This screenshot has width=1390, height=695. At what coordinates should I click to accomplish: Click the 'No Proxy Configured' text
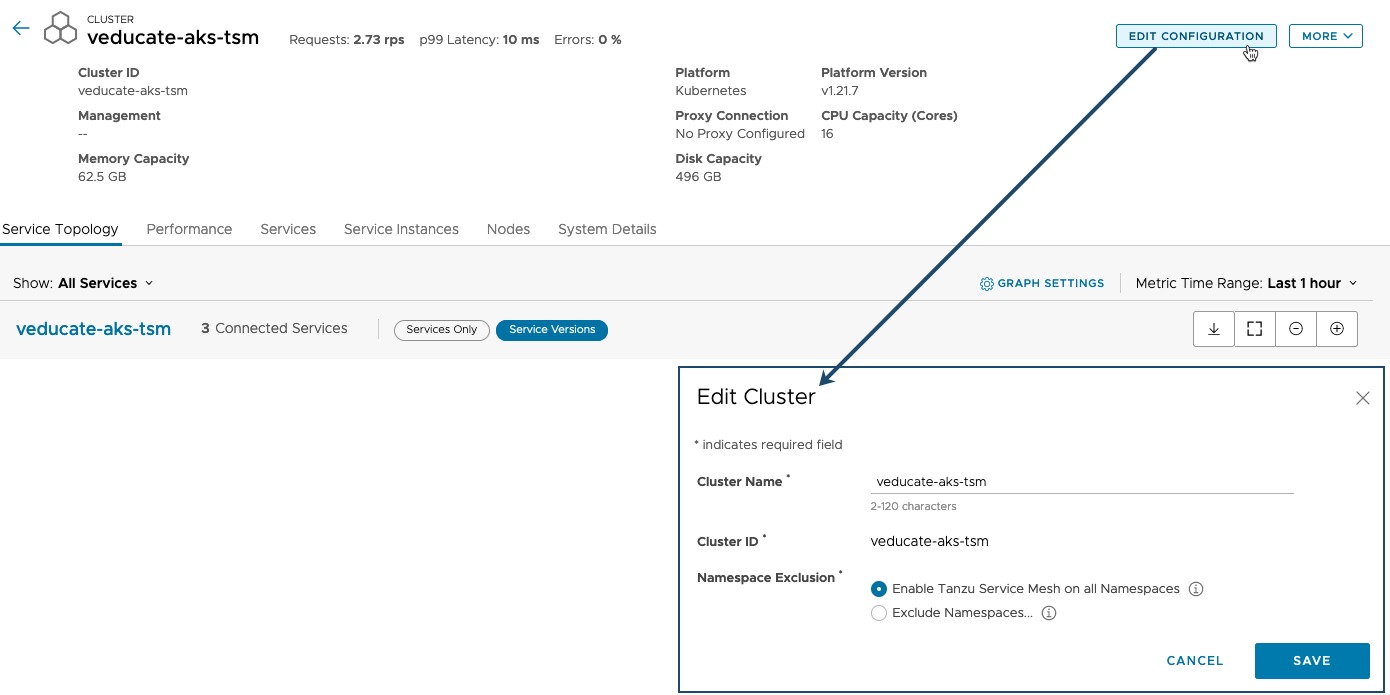[740, 134]
